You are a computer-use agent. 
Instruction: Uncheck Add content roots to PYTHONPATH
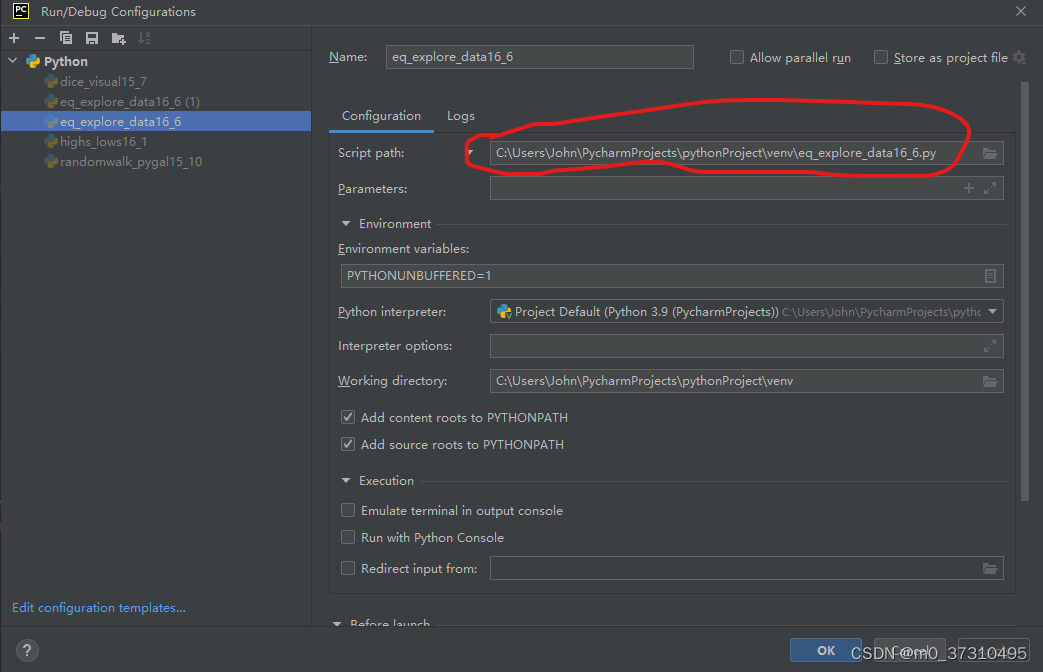pyautogui.click(x=347, y=417)
